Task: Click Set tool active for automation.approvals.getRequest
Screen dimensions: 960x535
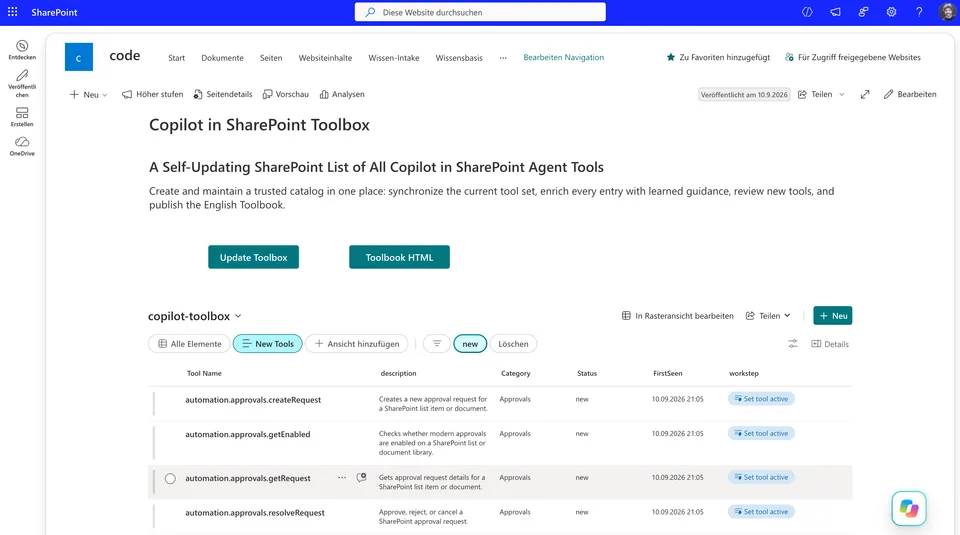Action: tap(761, 477)
